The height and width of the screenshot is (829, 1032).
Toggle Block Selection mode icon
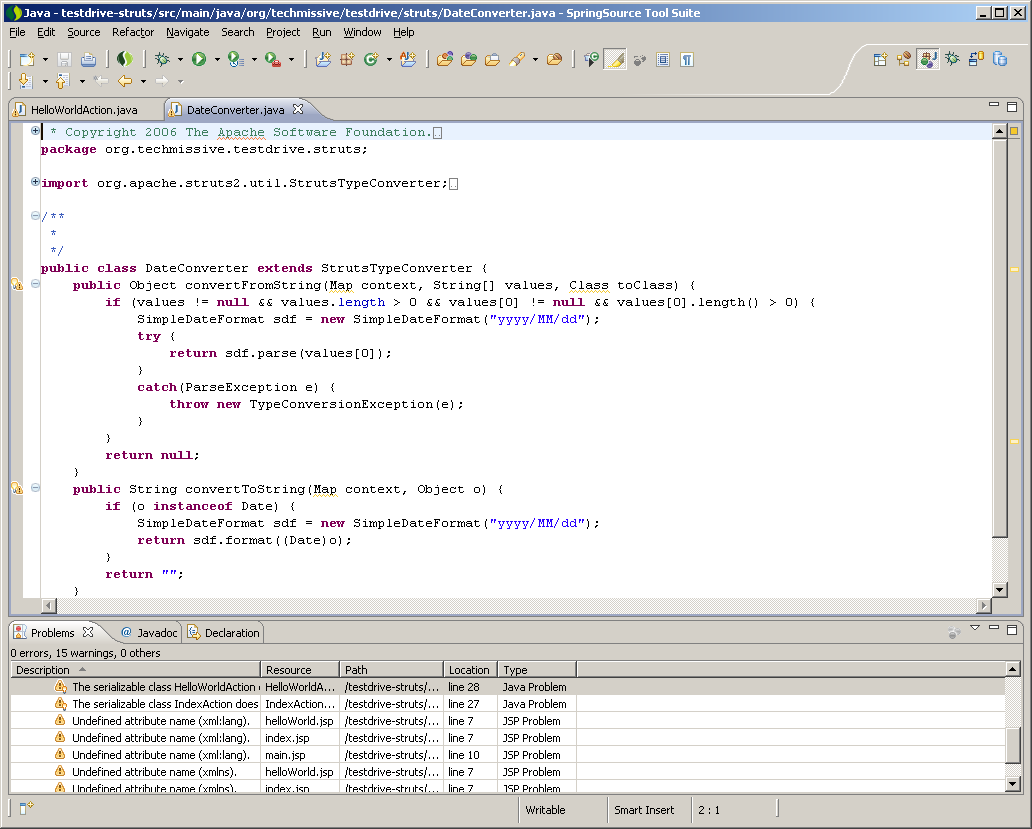(663, 60)
